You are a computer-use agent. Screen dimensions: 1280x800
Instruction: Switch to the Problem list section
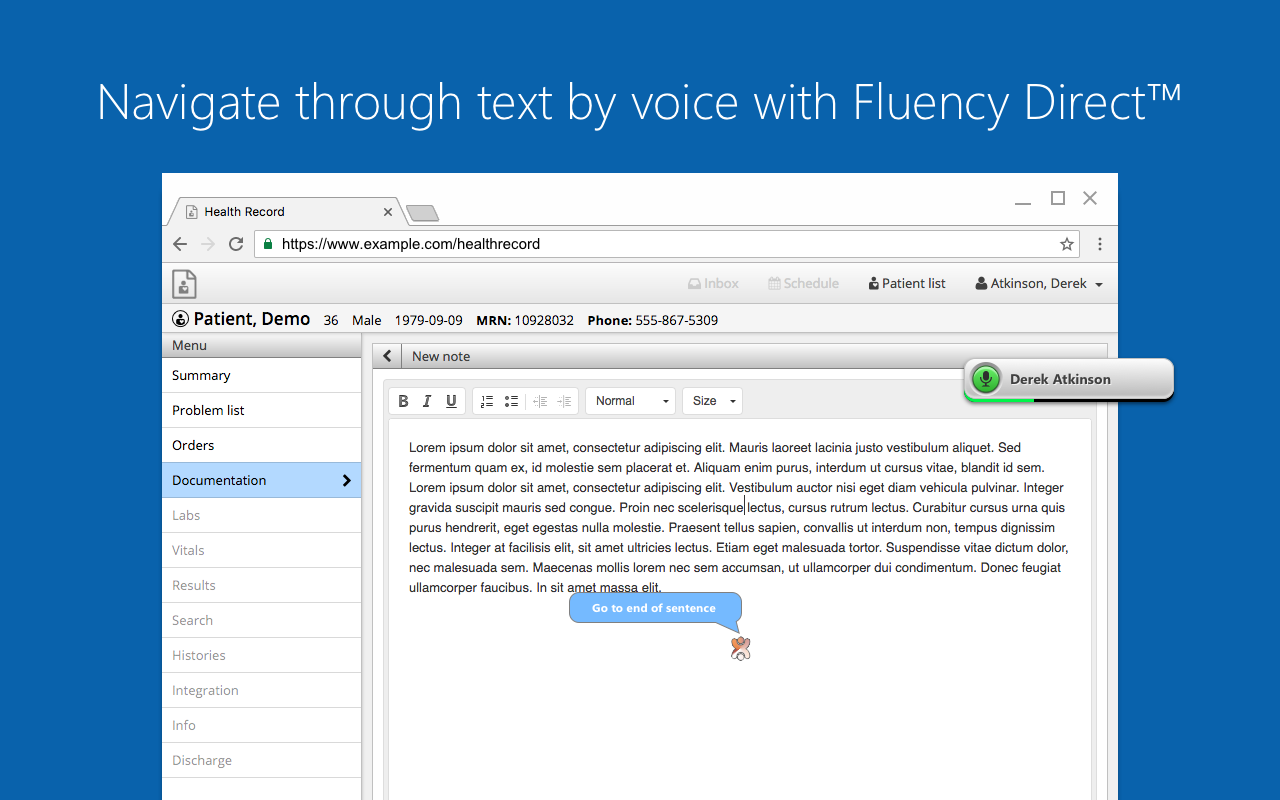click(207, 410)
